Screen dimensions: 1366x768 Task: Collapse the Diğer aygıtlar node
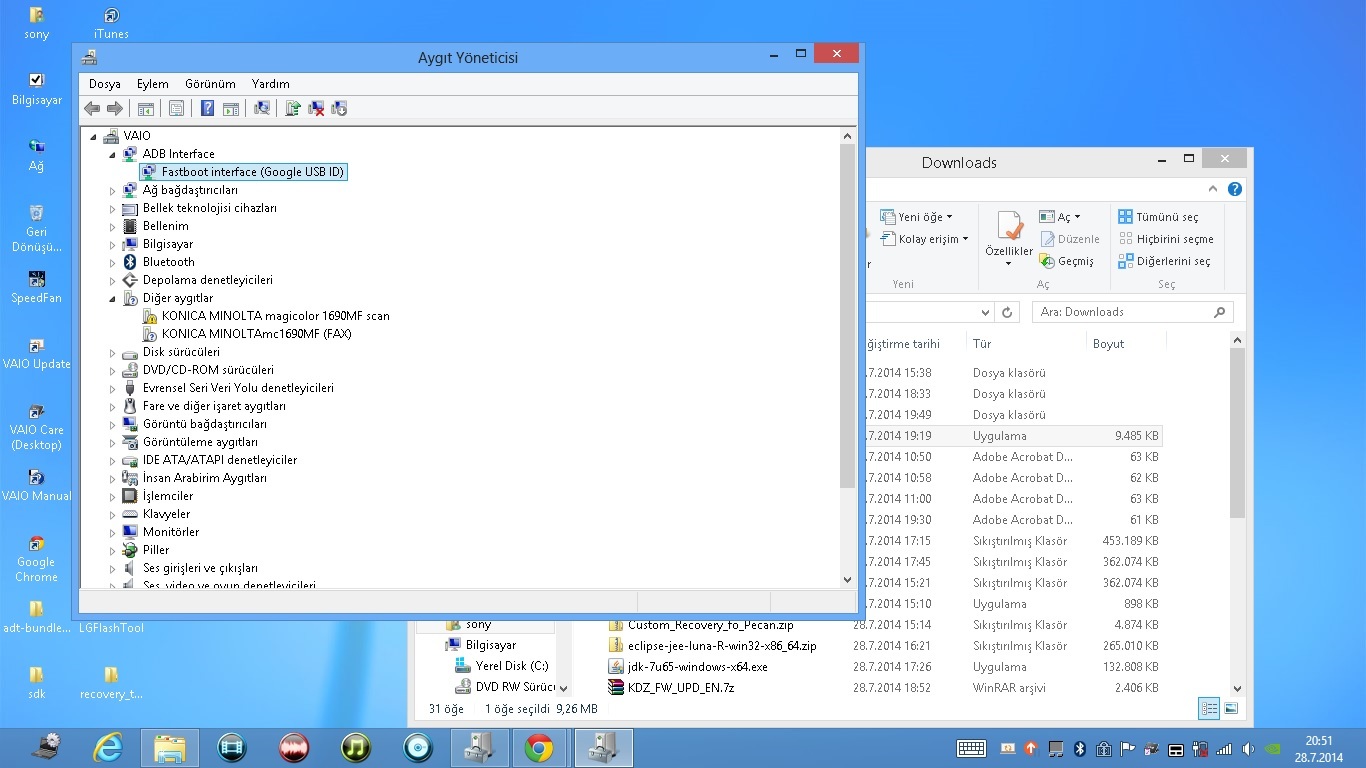click(113, 298)
